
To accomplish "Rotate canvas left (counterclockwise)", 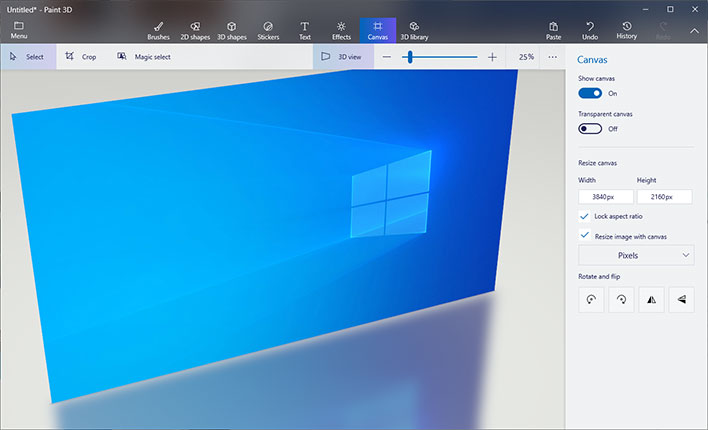I will (591, 299).
